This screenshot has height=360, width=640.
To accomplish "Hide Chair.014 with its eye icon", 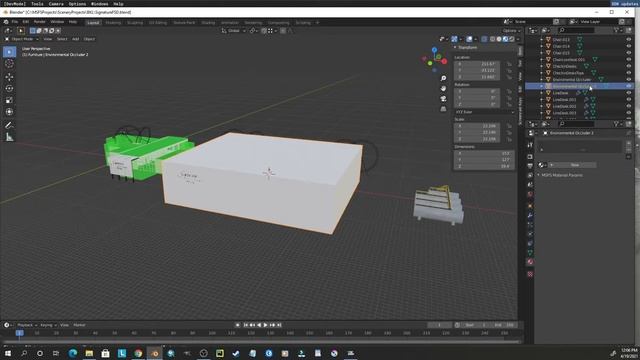I will coord(629,46).
